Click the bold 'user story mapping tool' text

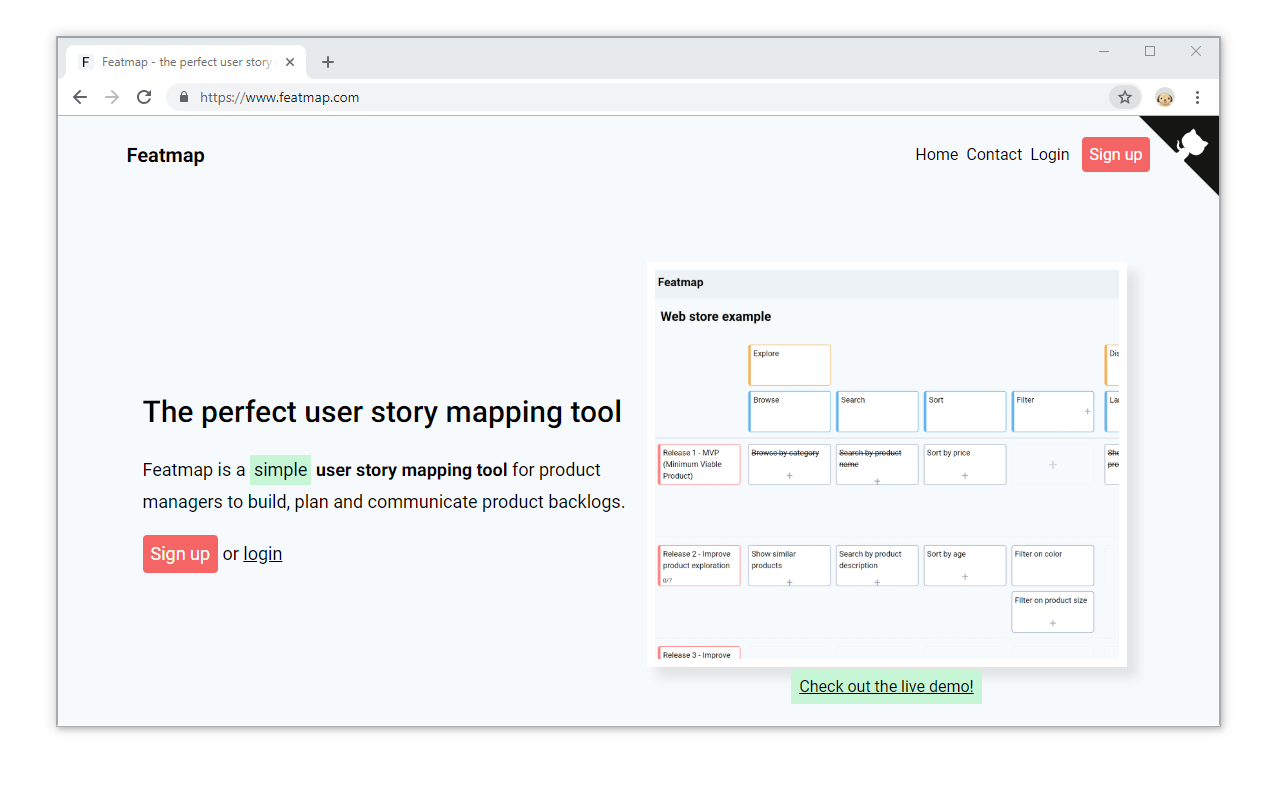411,470
